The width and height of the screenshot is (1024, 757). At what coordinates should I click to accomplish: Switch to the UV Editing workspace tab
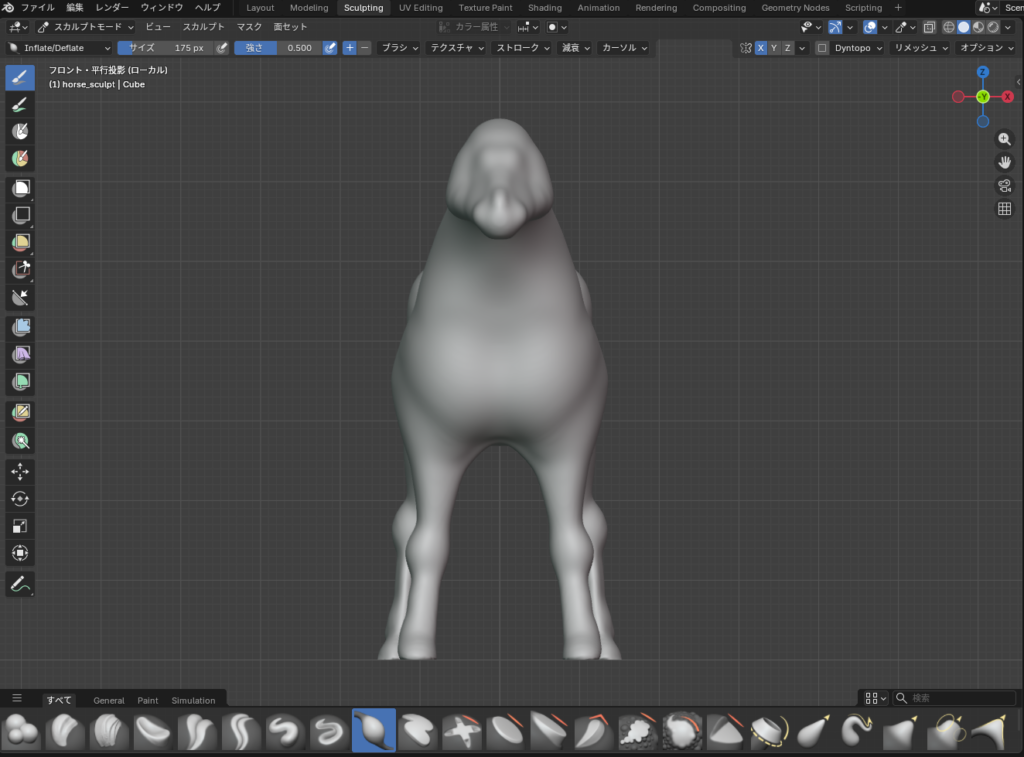(x=420, y=8)
